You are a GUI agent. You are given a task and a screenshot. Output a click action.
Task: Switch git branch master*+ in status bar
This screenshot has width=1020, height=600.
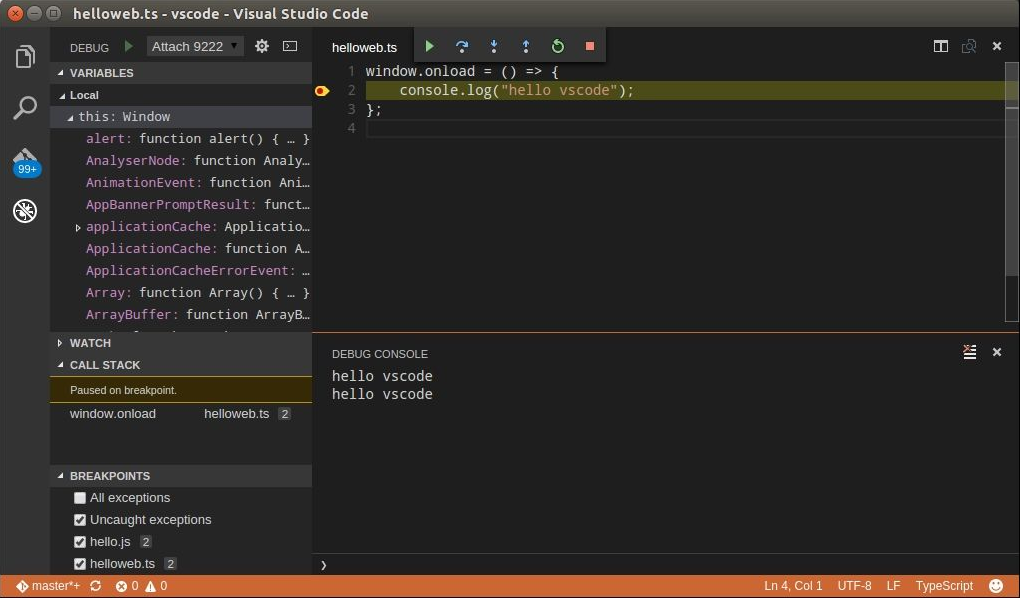[48, 586]
